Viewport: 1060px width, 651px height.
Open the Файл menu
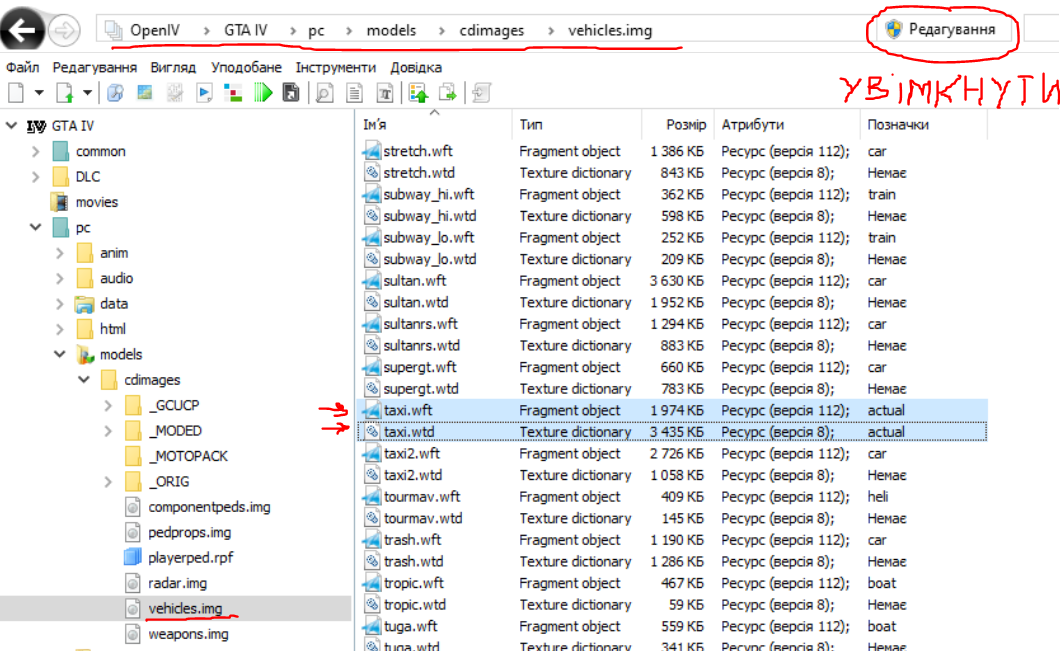(x=22, y=68)
